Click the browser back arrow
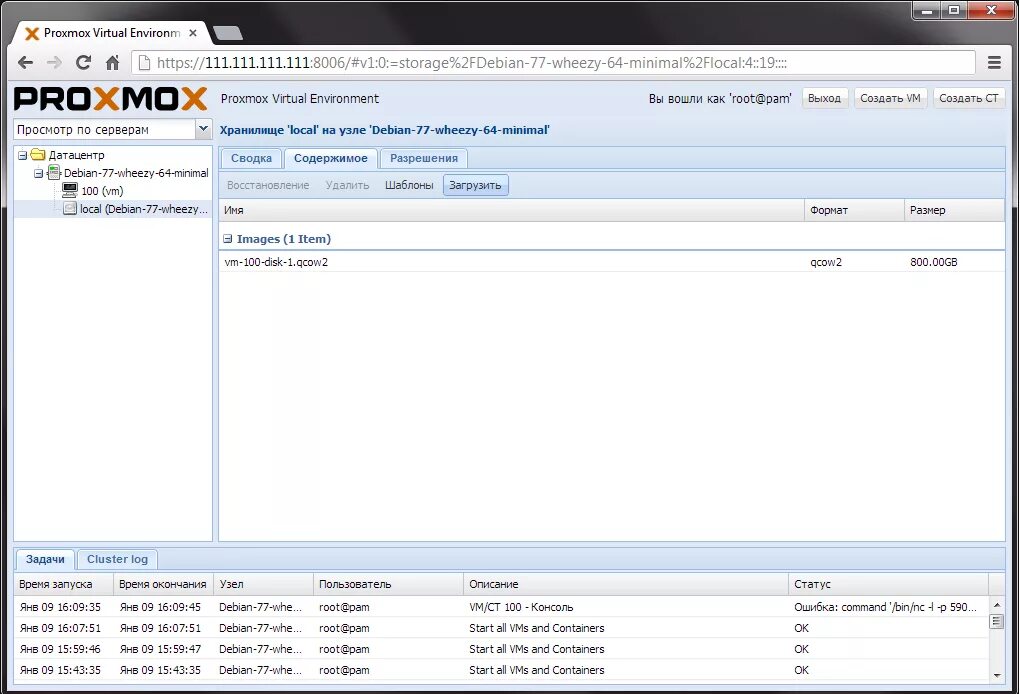 coord(25,62)
